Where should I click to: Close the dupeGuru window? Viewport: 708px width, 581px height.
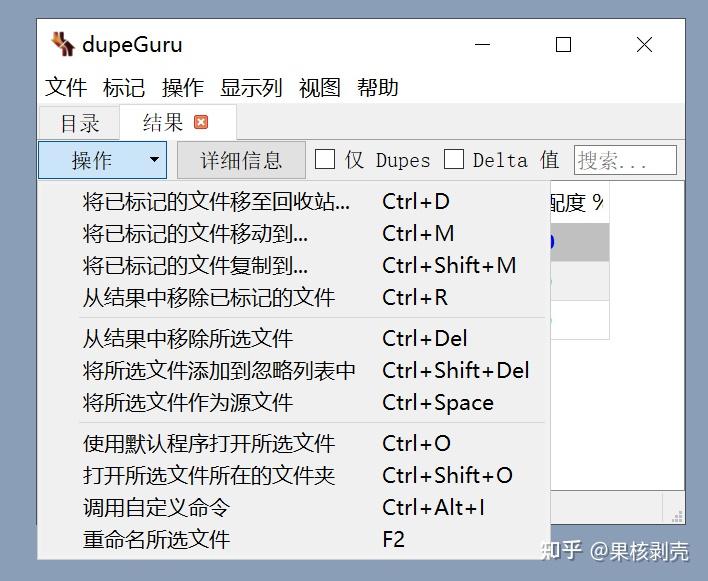(x=644, y=44)
